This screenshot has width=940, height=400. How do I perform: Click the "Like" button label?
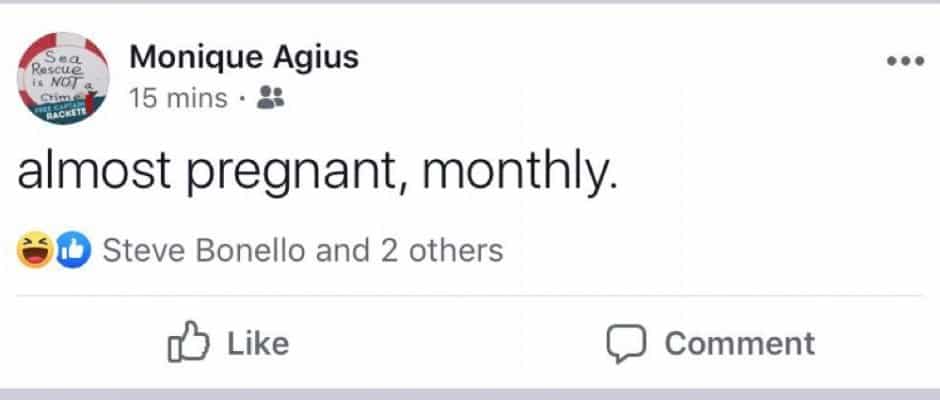(x=258, y=344)
